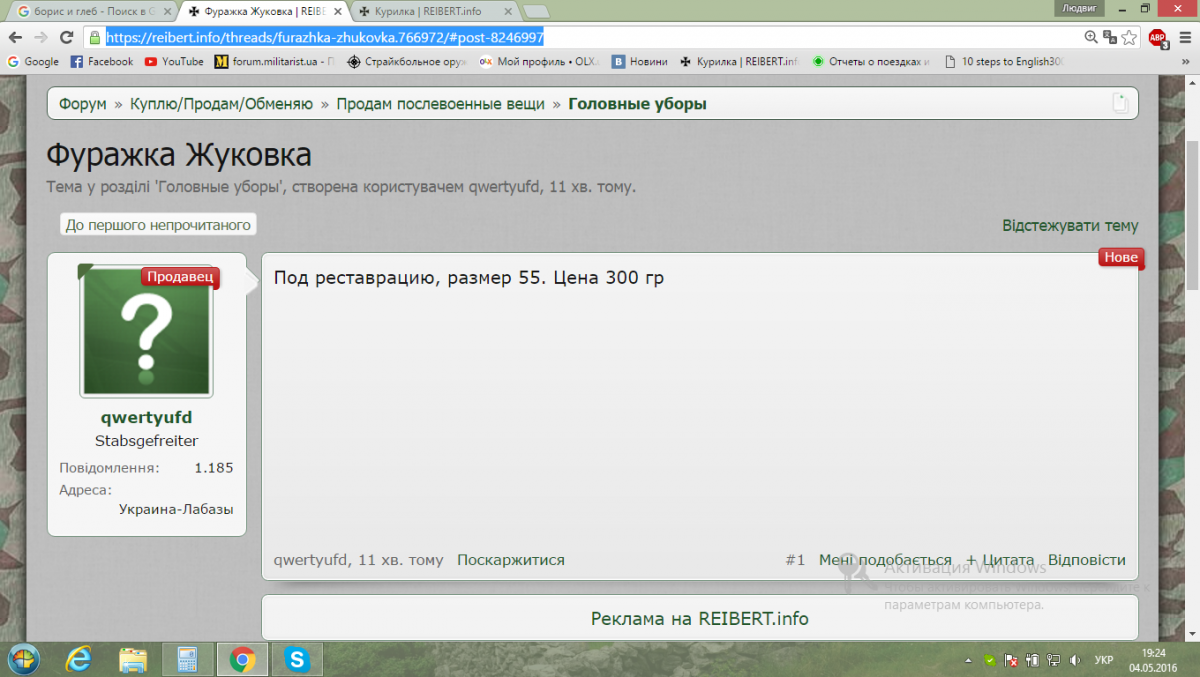This screenshot has height=677, width=1200.
Task: Click the 'Нове' post label
Action: click(x=1120, y=257)
